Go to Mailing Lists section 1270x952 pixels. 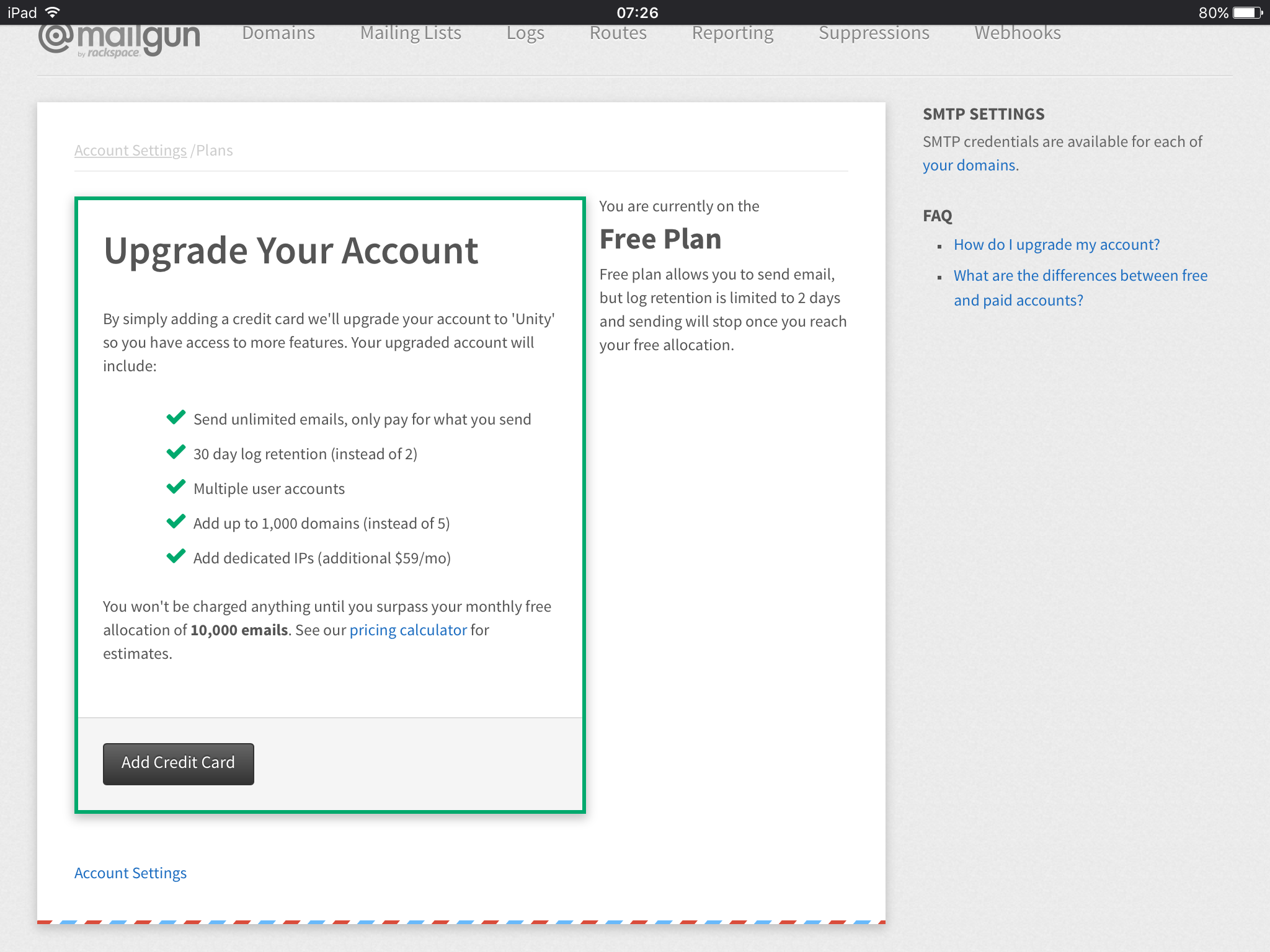[x=411, y=33]
